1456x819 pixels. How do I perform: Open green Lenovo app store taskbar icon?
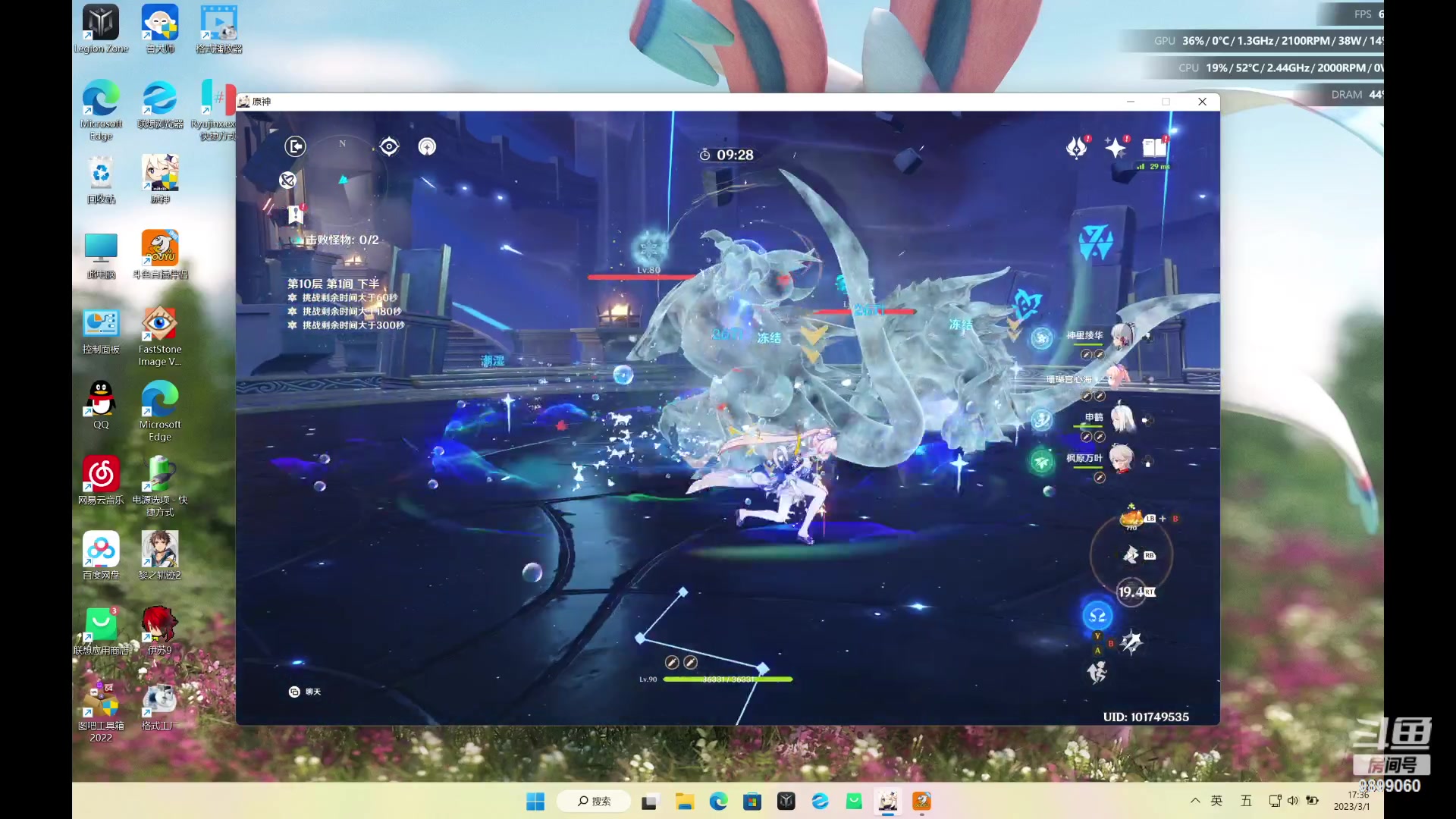pos(854,802)
